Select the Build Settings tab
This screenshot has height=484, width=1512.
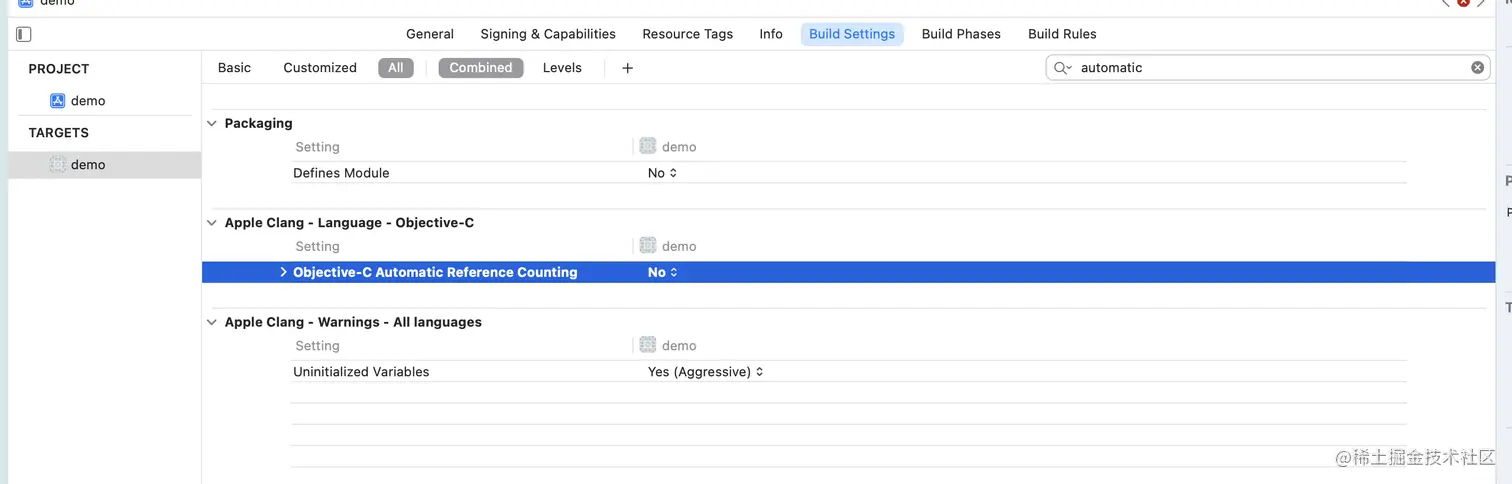coord(852,34)
